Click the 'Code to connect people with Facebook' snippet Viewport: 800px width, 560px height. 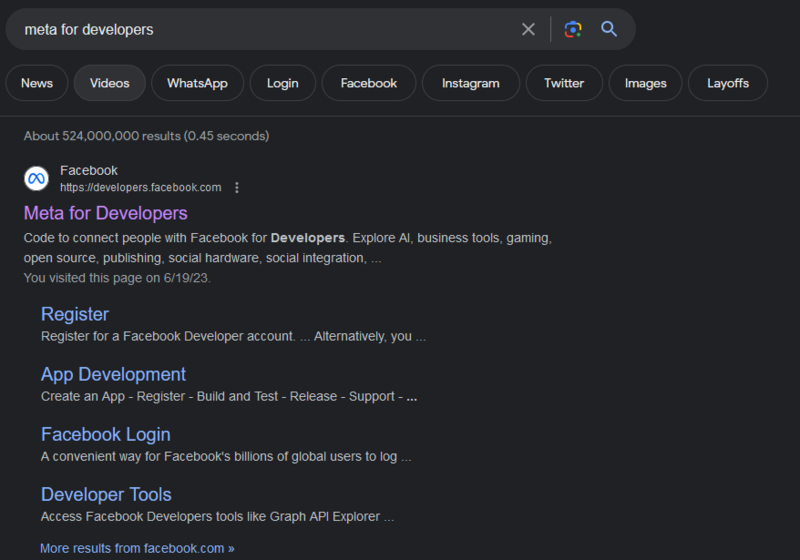[288, 248]
